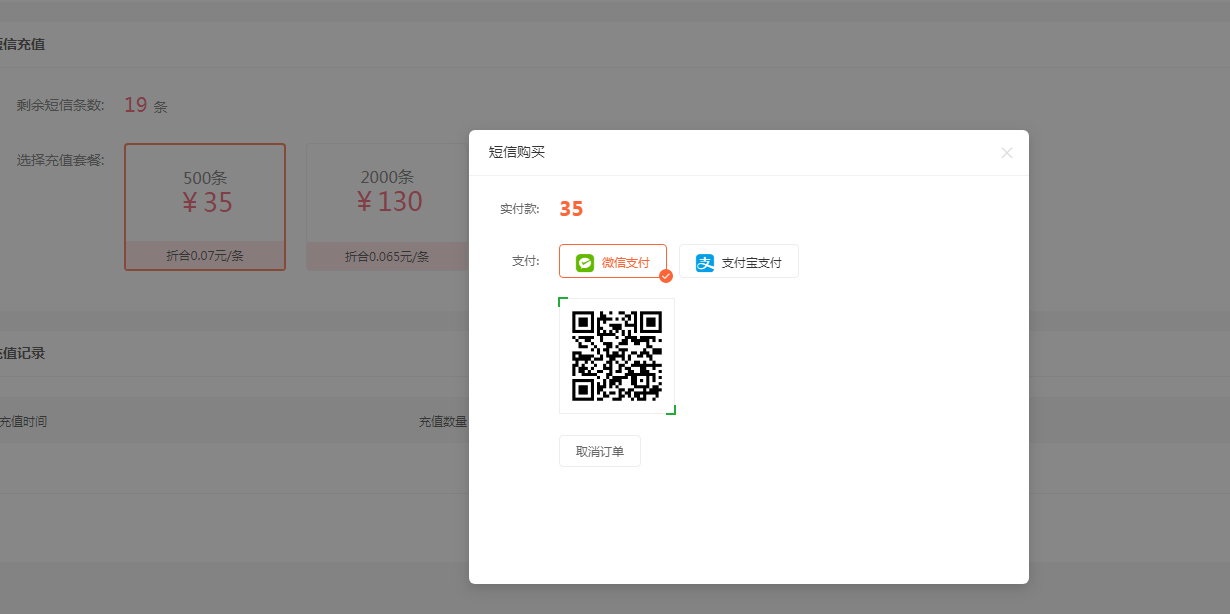This screenshot has width=1230, height=614.
Task: Choose the 2000条 ¥130 recharge package
Action: tap(388, 207)
